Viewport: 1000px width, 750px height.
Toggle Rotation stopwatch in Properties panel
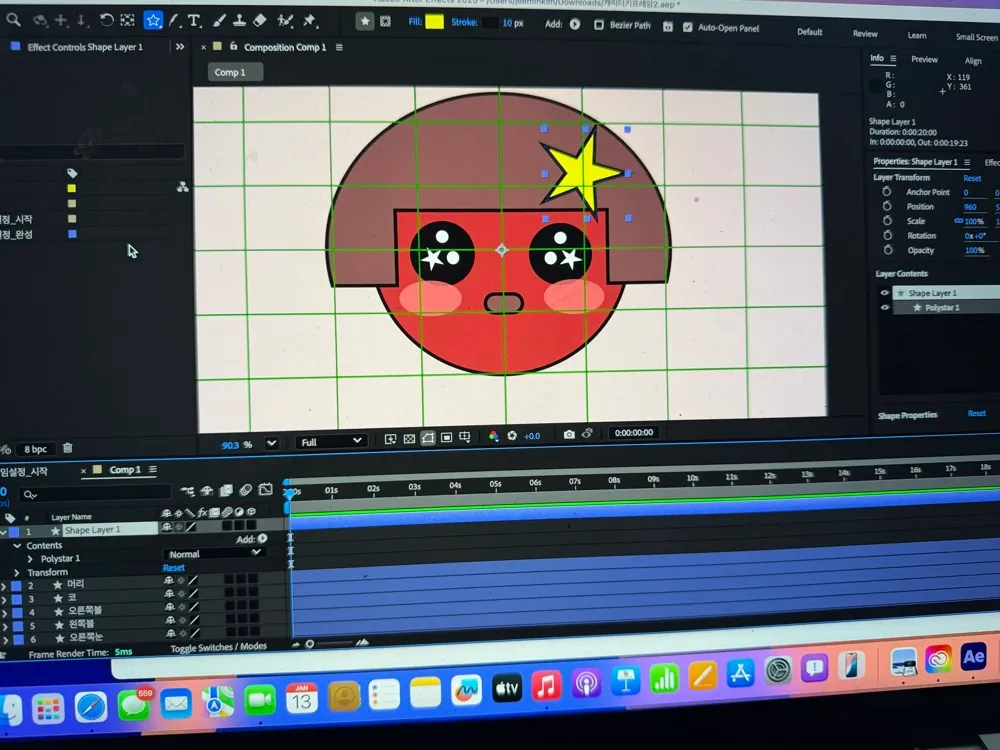point(887,235)
